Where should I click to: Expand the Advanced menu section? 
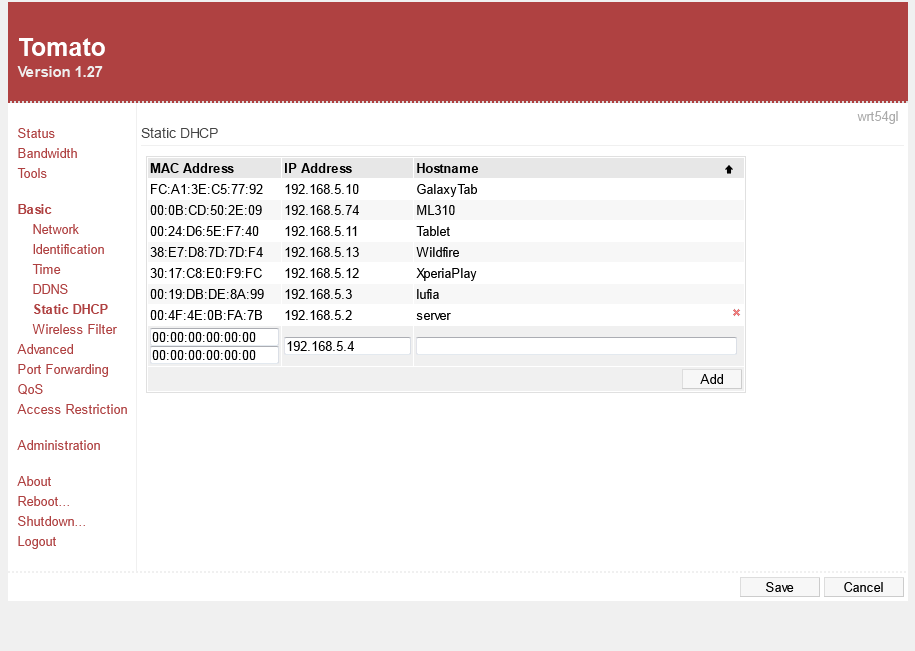coord(45,349)
